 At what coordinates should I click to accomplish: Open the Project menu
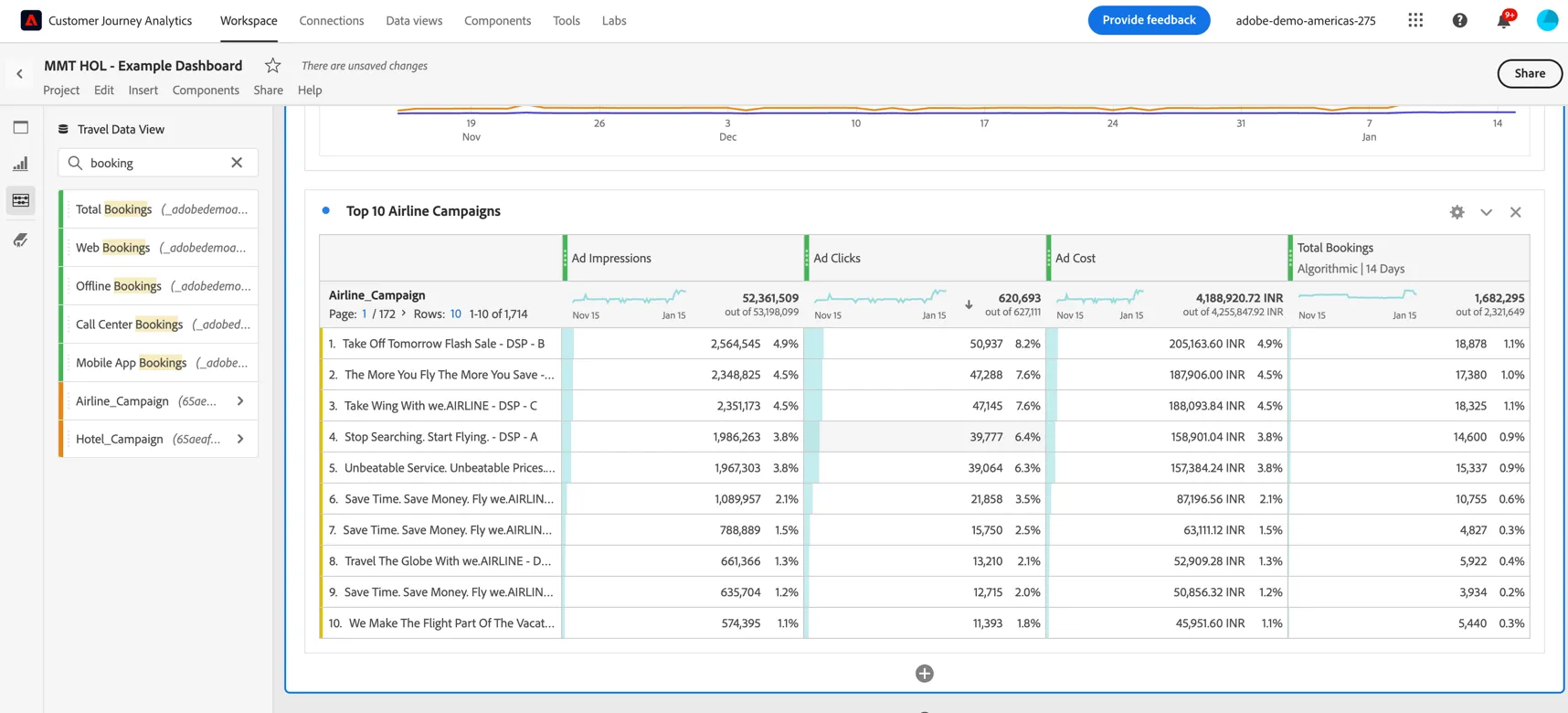click(x=61, y=90)
